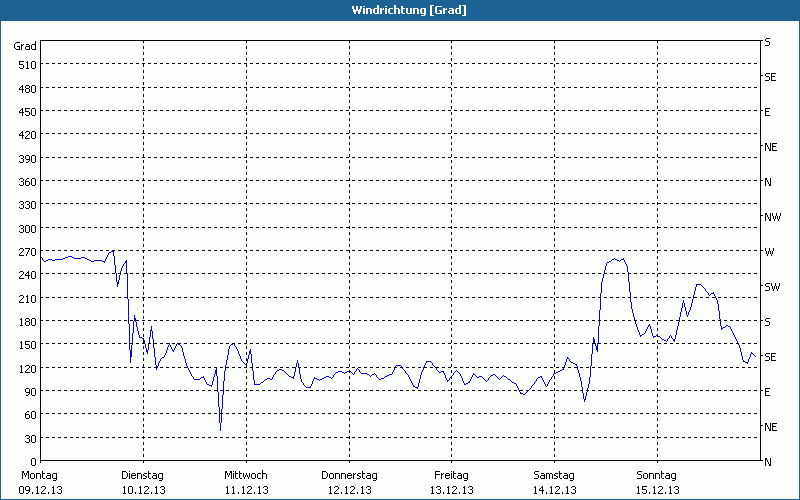Click the 60 value on the left axis
This screenshot has width=800, height=500.
(31, 415)
